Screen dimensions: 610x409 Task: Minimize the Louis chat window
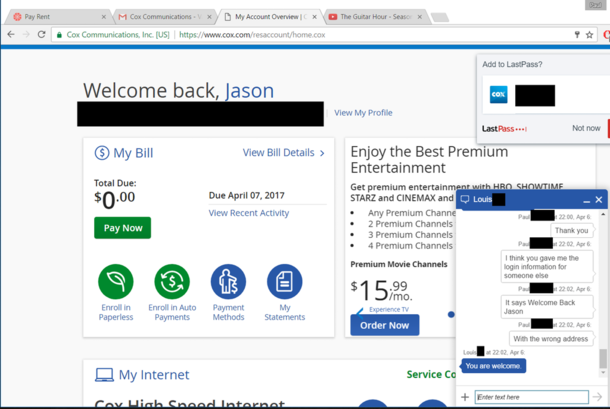click(587, 200)
